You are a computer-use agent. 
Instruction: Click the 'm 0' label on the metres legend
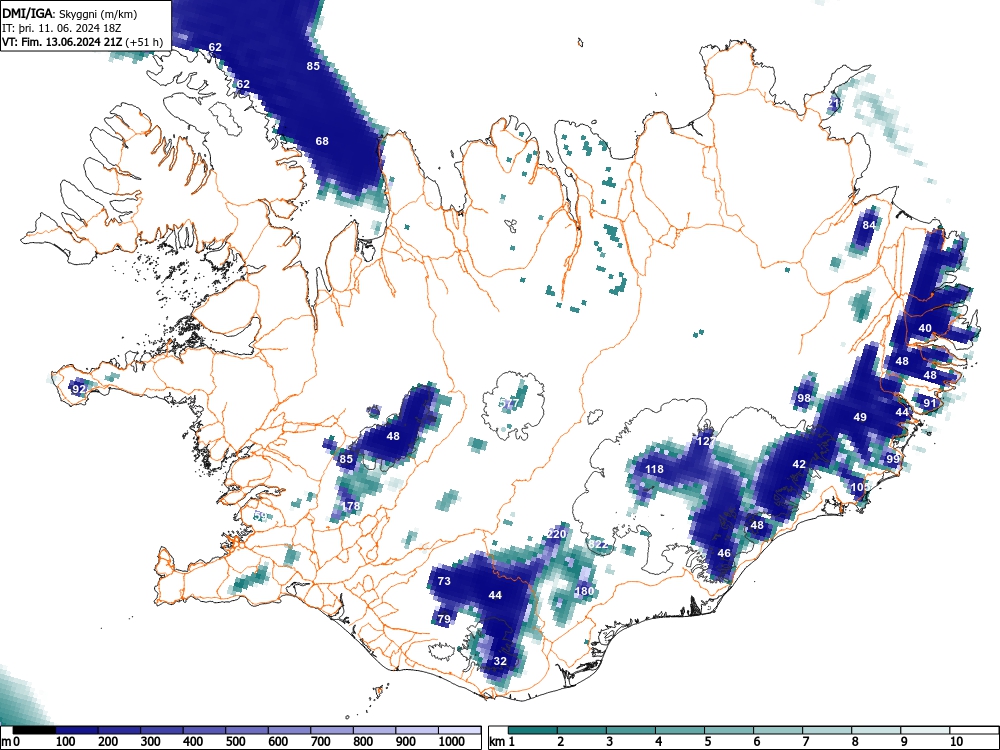[x=11, y=742]
